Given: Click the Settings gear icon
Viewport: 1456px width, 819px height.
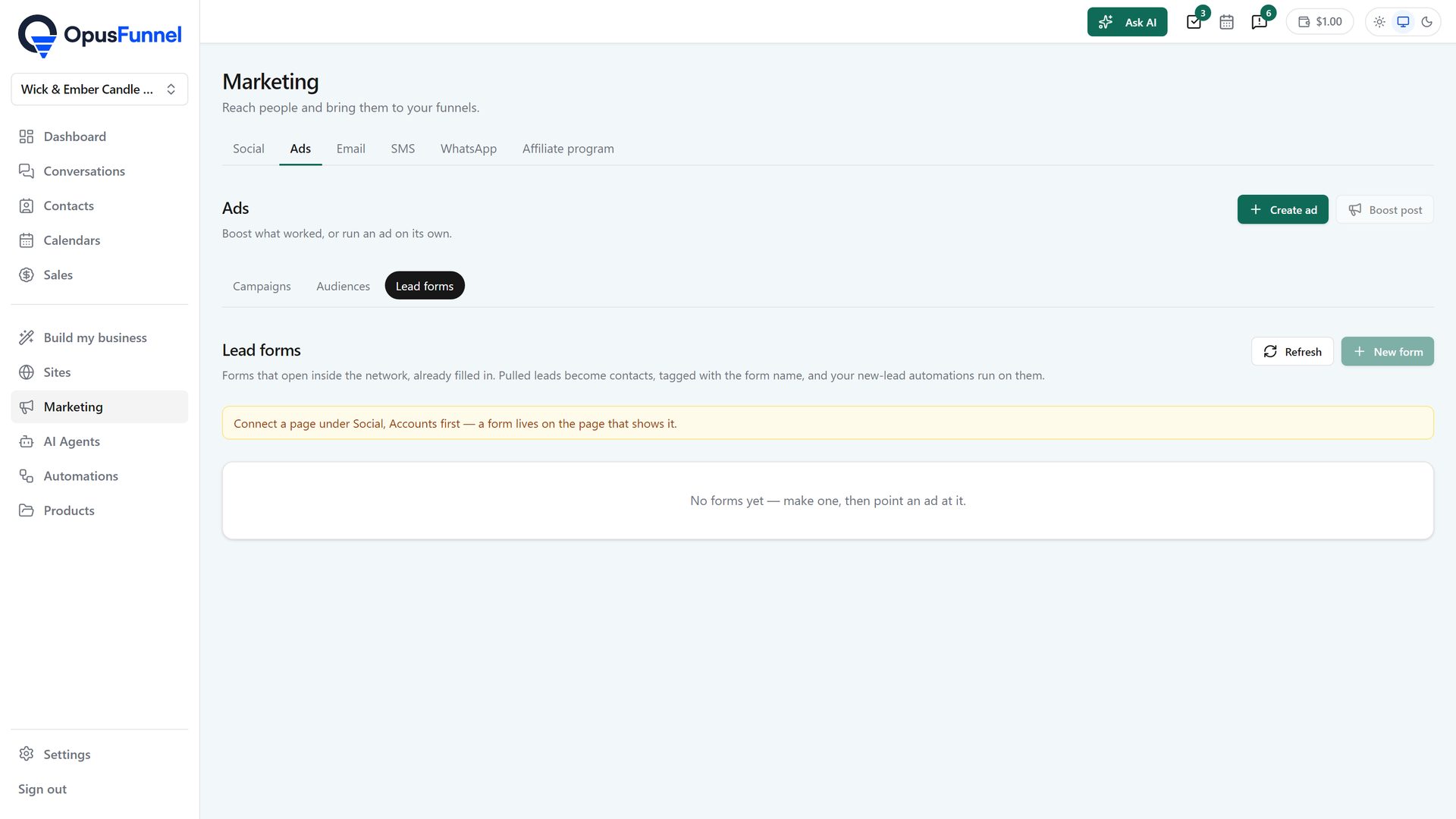Looking at the screenshot, I should (27, 754).
